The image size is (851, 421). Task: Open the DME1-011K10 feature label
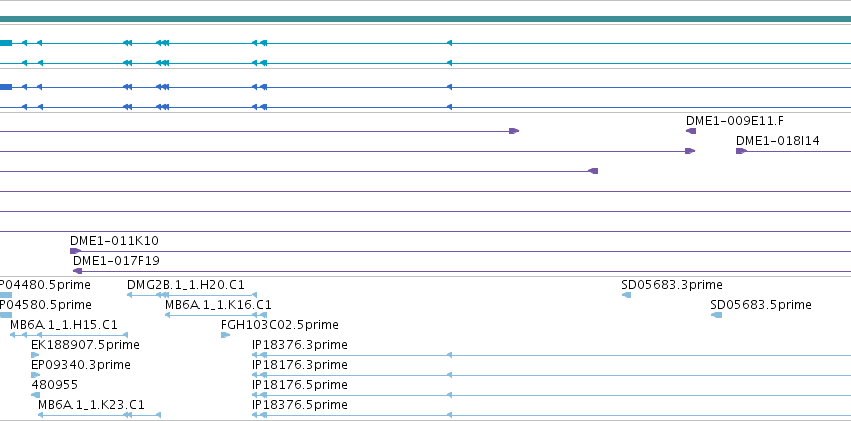point(115,241)
